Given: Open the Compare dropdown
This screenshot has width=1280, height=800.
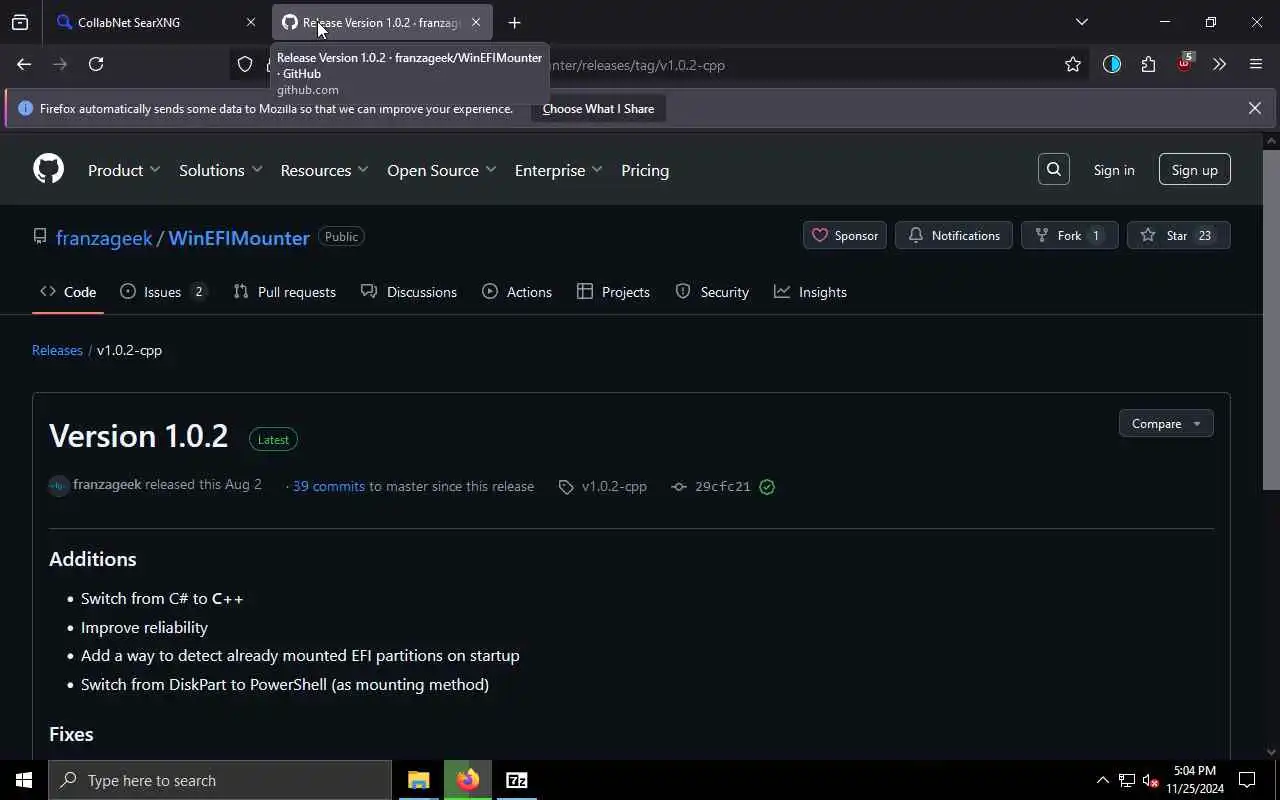Looking at the screenshot, I should tap(1166, 424).
